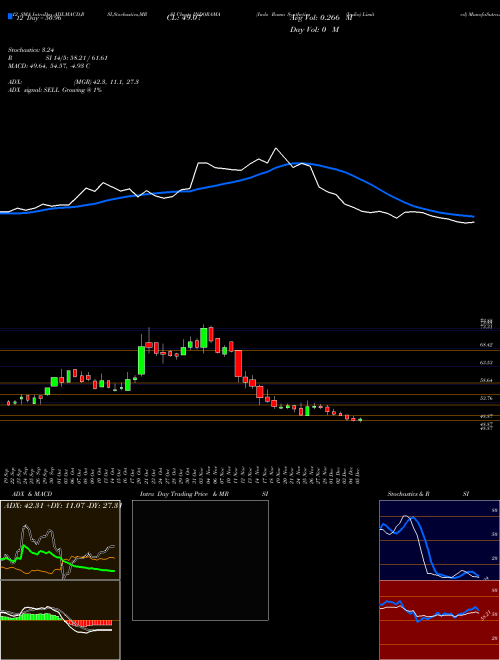Viewport: 500px width, 660px height.
Task: Click the 63.53 price axis label
Action: point(486,362)
